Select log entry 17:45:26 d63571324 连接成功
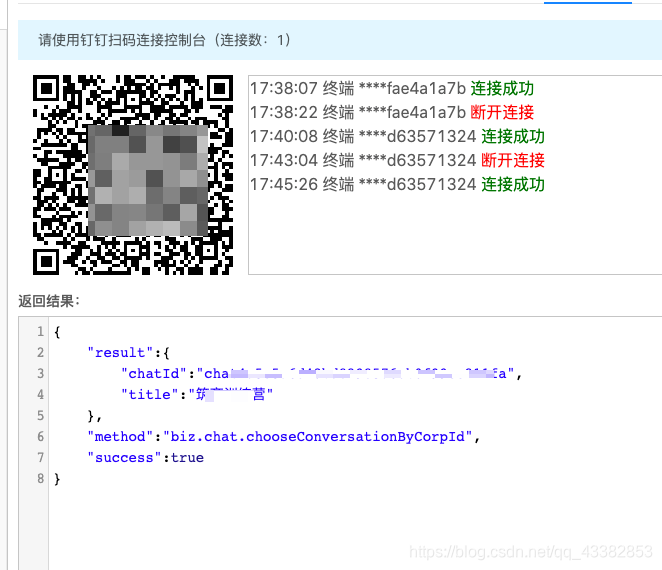Screen dimensions: 662x570 point(397,185)
